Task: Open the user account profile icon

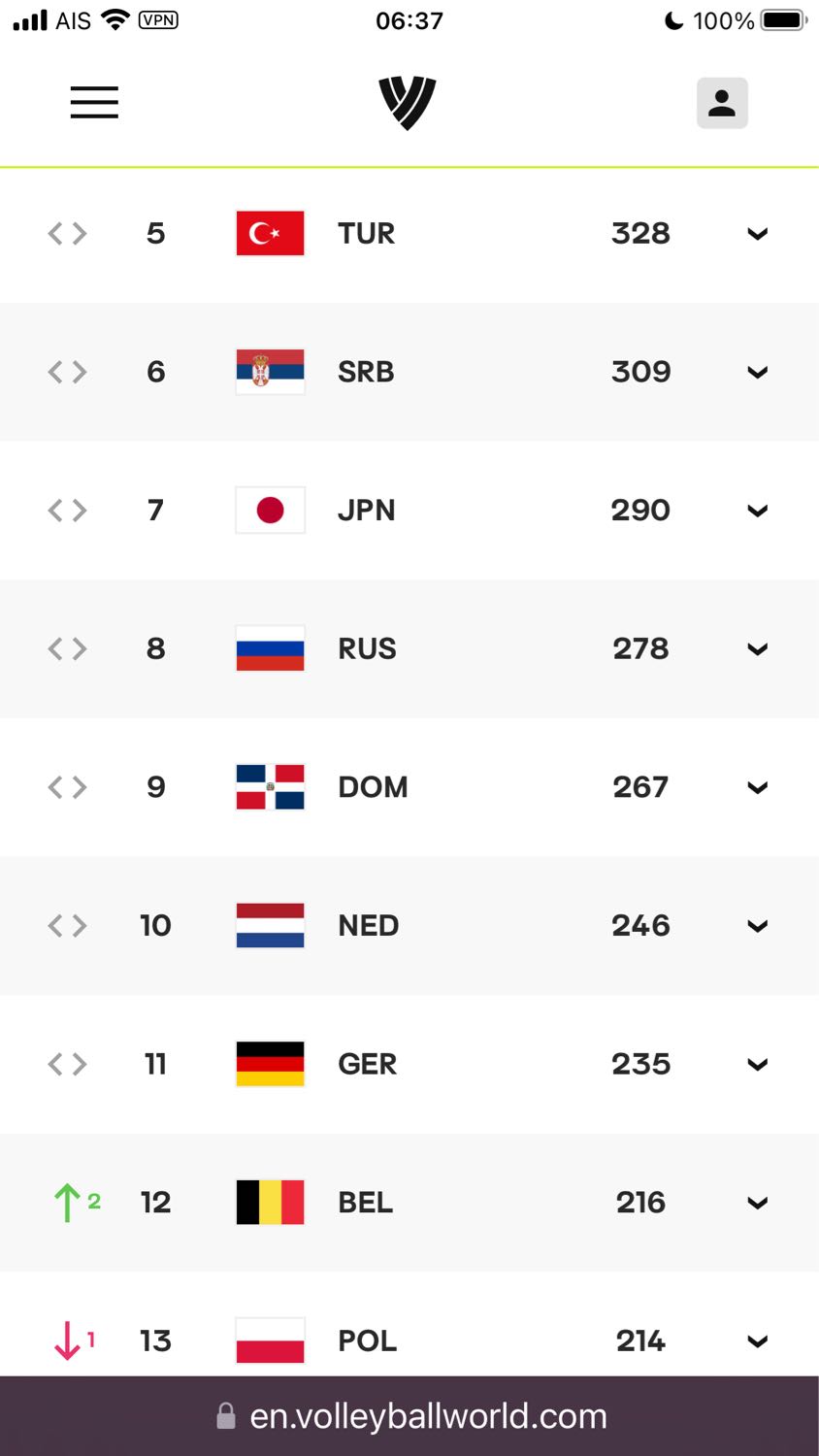Action: 722,103
